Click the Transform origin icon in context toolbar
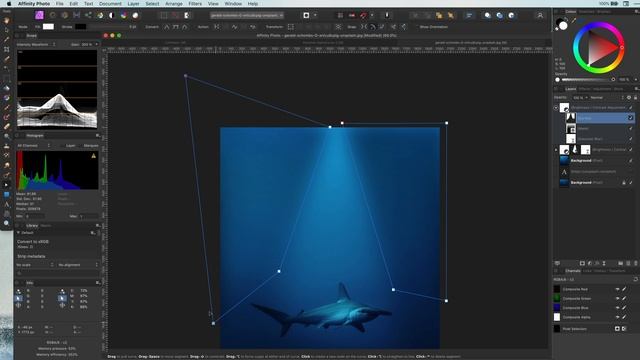The image size is (640, 360). click(x=338, y=27)
